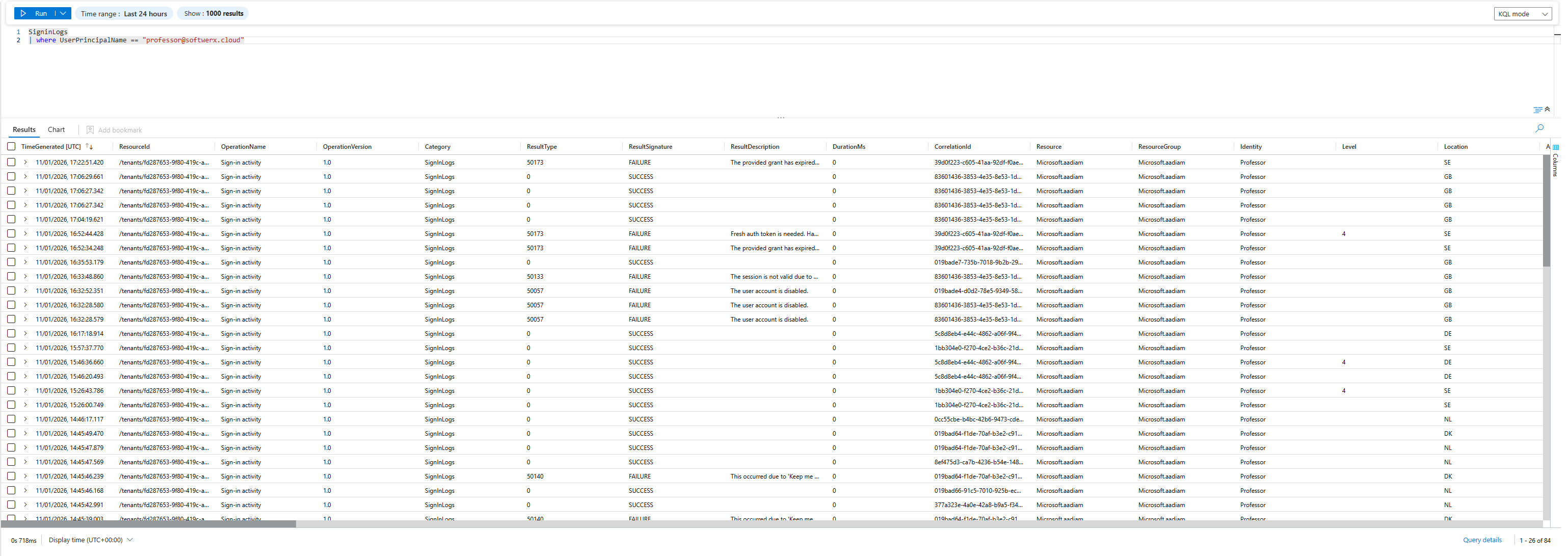The width and height of the screenshot is (1568, 556).
Task: Select checkbox for the 16:33:48.860 row
Action: tap(11, 277)
